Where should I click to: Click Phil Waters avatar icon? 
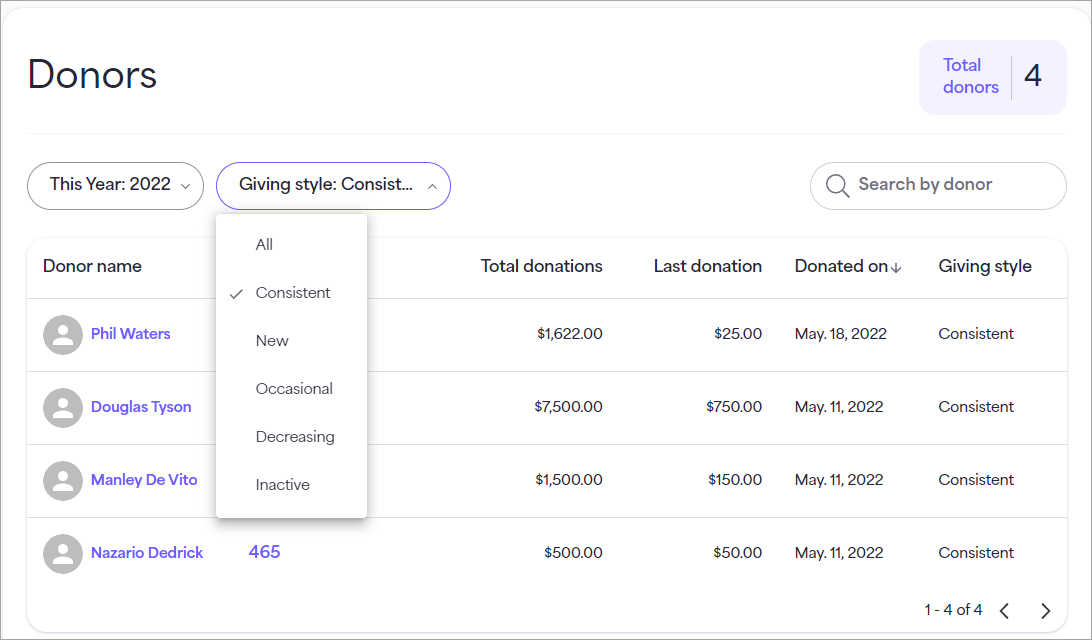[63, 335]
